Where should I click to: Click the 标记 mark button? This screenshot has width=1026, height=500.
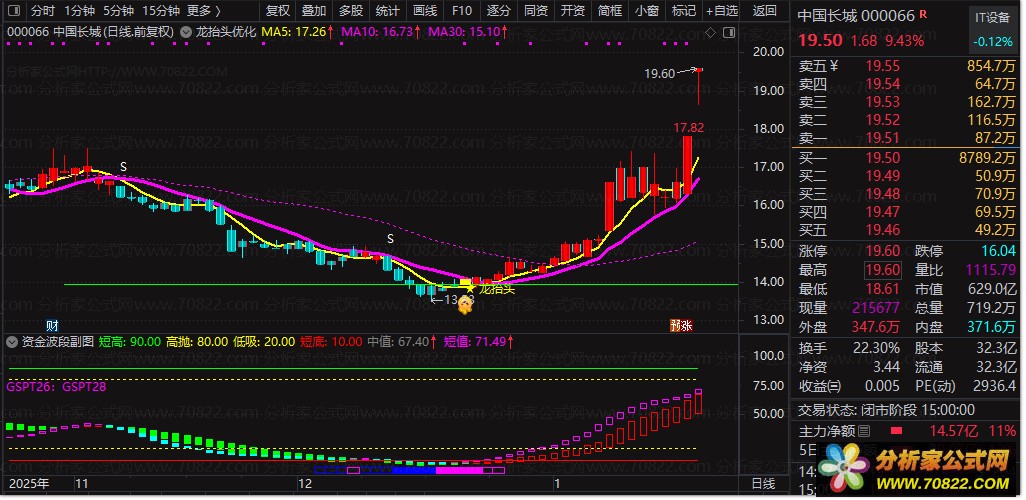(x=684, y=10)
